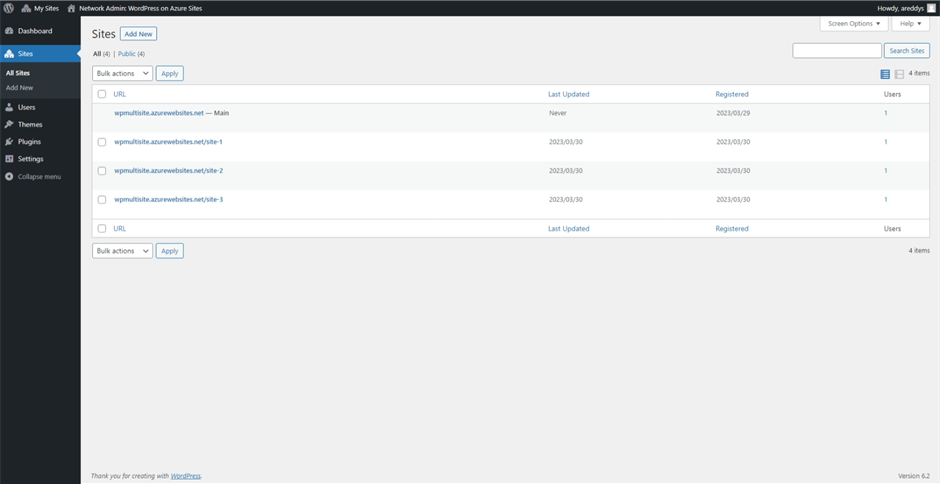Click the Settings icon in sidebar

coord(9,159)
